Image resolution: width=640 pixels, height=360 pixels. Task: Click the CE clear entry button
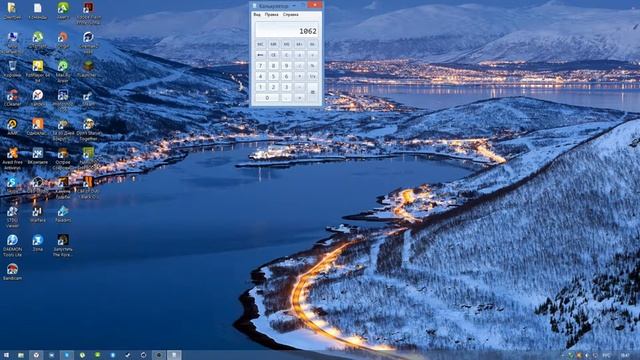pos(273,55)
